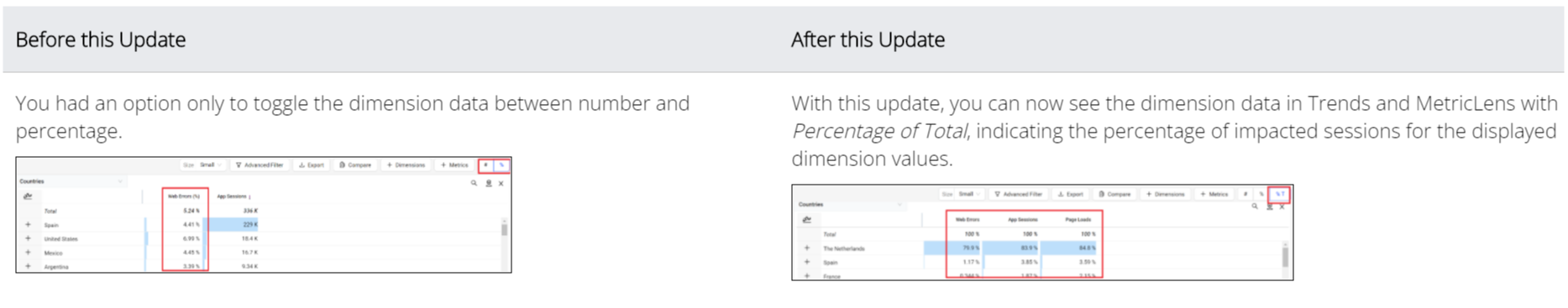Click the right table vertical scrollbar
This screenshot has width=1568, height=308.
coord(1285,256)
